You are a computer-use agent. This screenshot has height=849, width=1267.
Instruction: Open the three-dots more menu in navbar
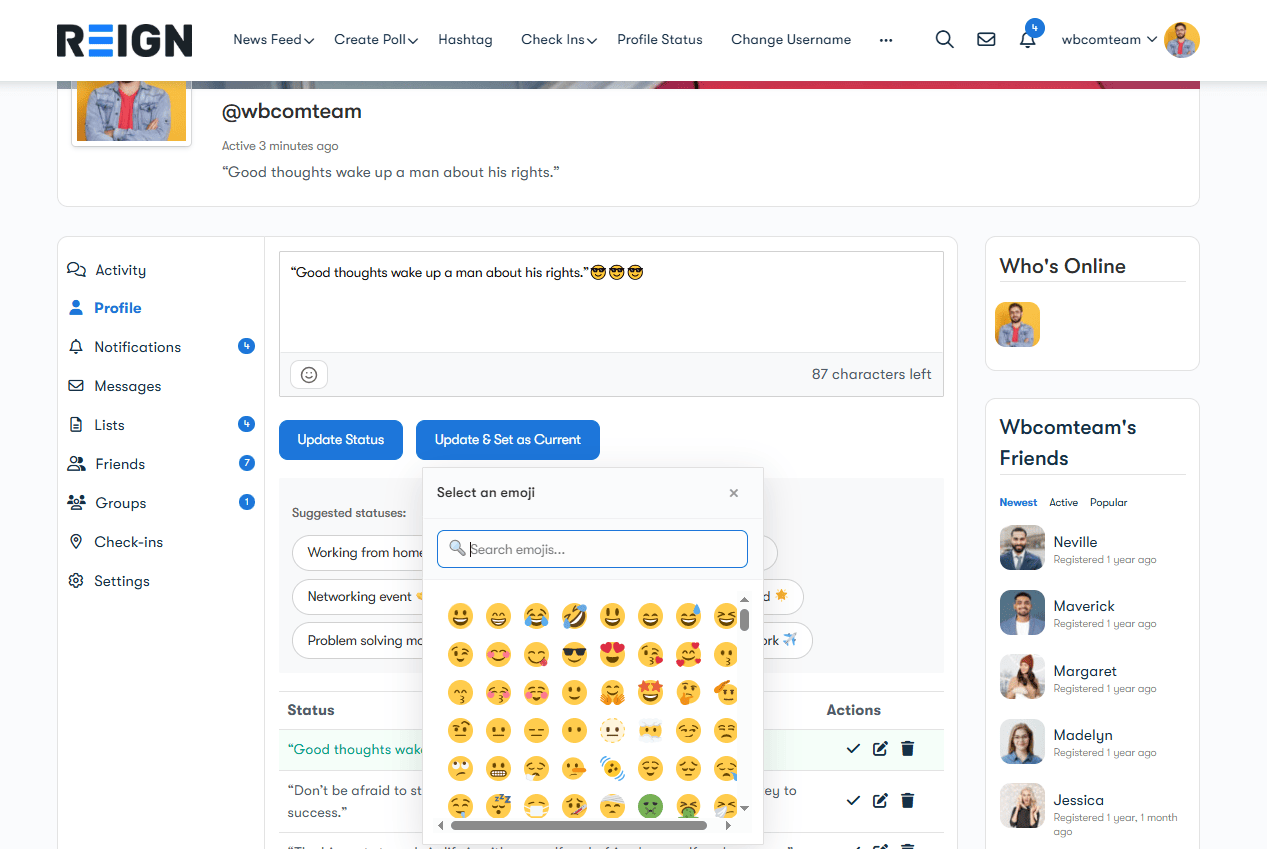(x=885, y=40)
